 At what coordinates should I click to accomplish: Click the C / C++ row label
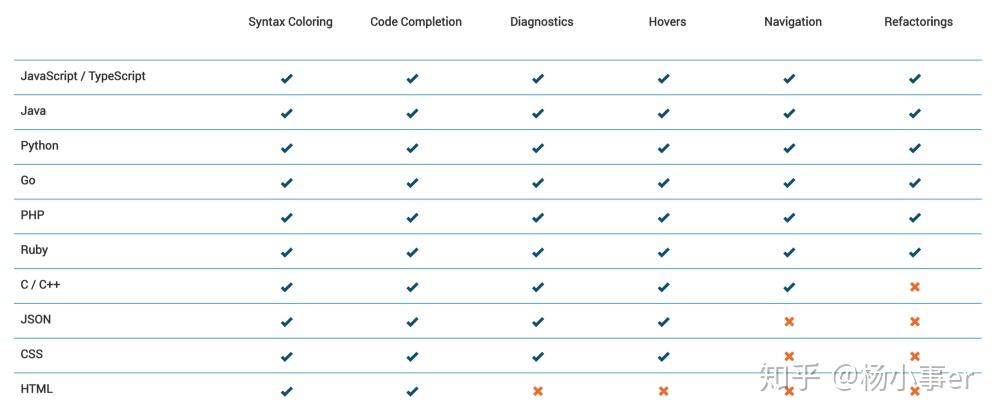click(40, 285)
